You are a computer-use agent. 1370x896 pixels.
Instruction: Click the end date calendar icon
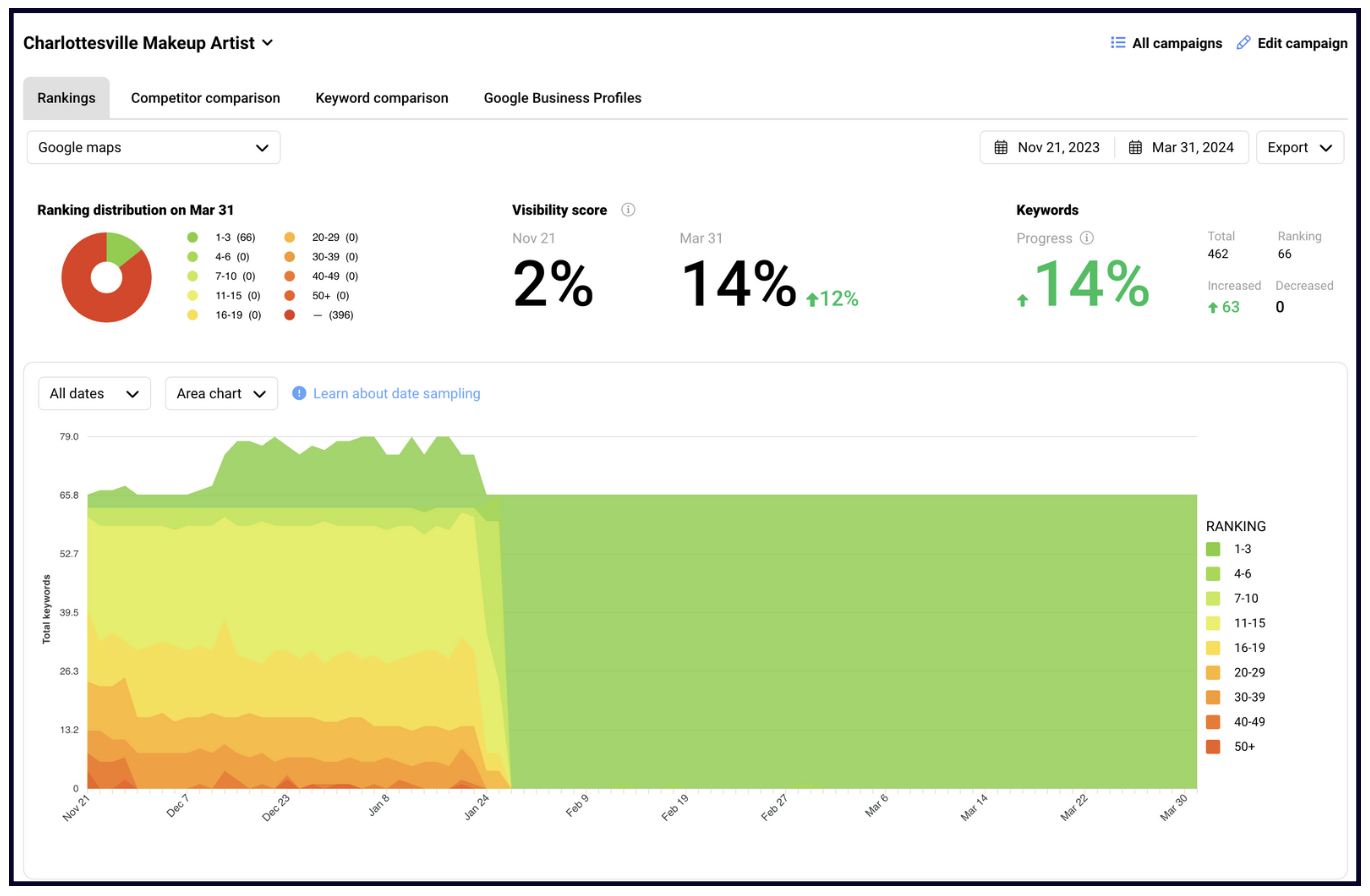(x=1135, y=148)
